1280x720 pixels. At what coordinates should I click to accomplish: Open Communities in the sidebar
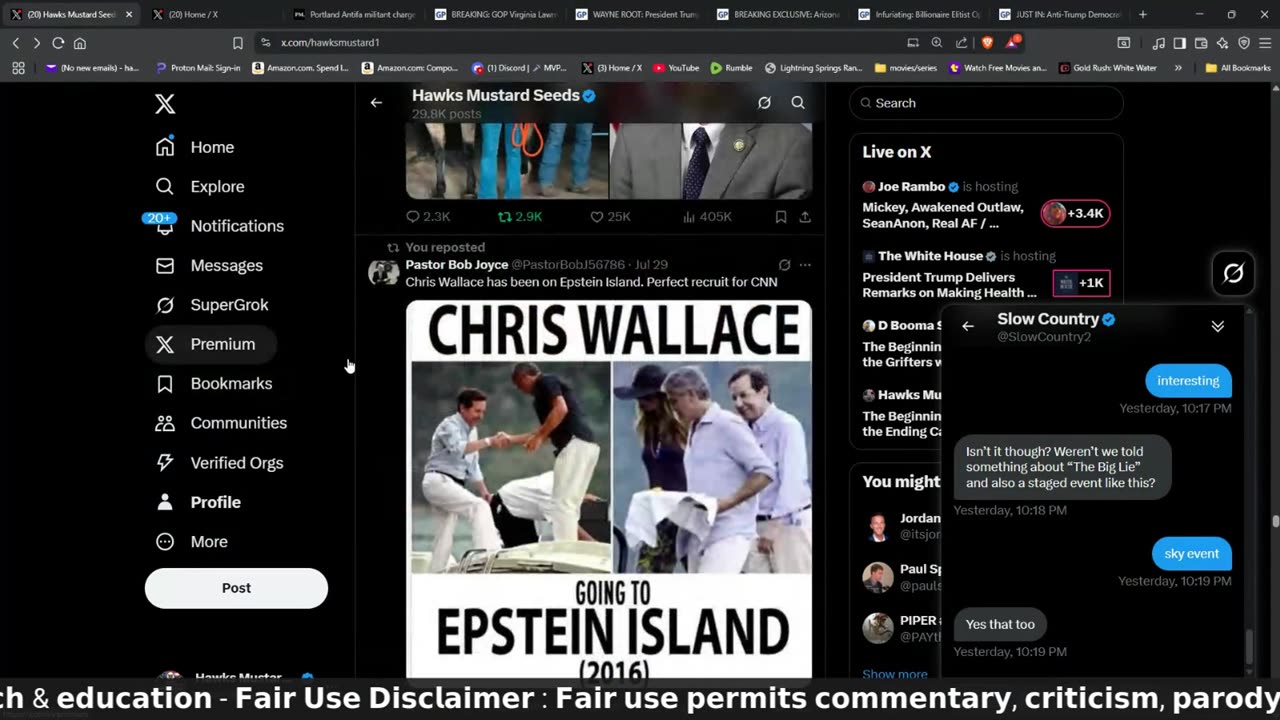(x=221, y=423)
